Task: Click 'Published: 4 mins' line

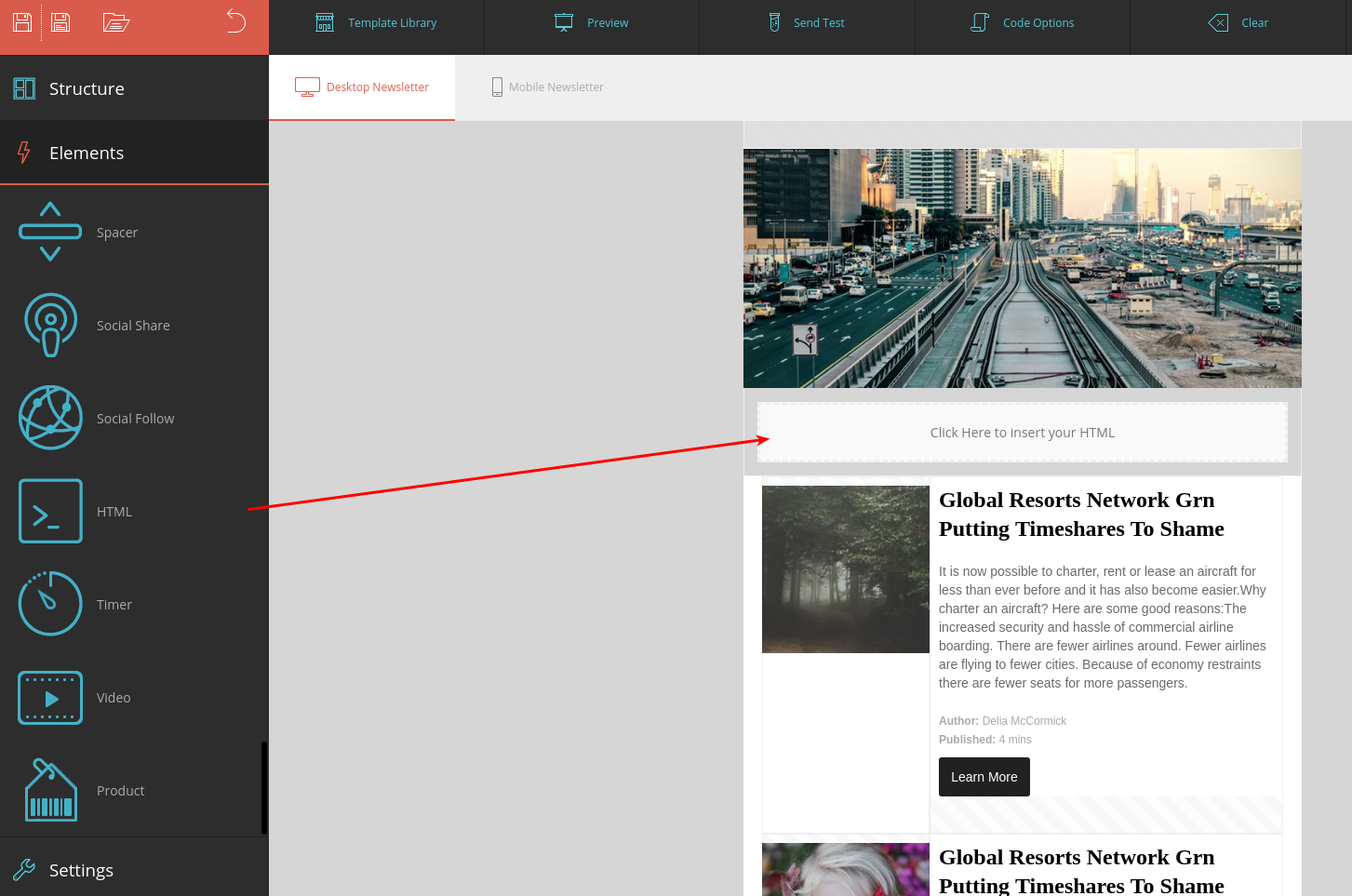Action: [x=985, y=740]
